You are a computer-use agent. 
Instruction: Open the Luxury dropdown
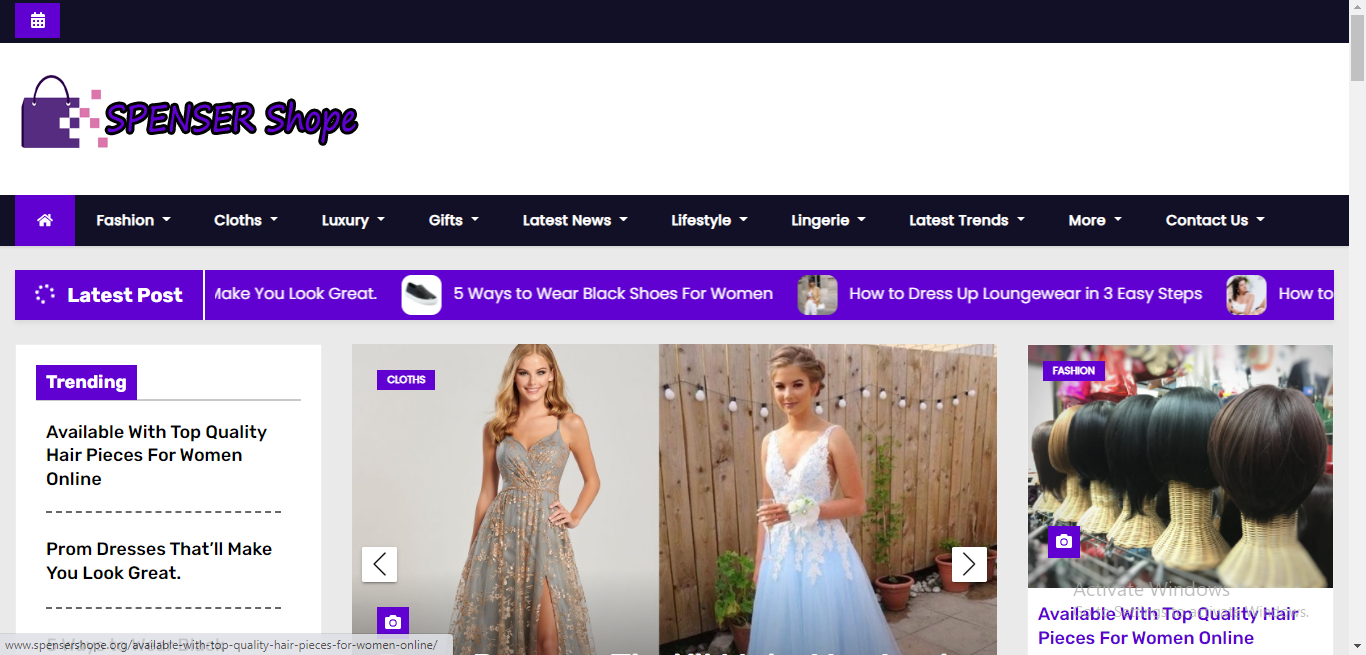pos(353,220)
